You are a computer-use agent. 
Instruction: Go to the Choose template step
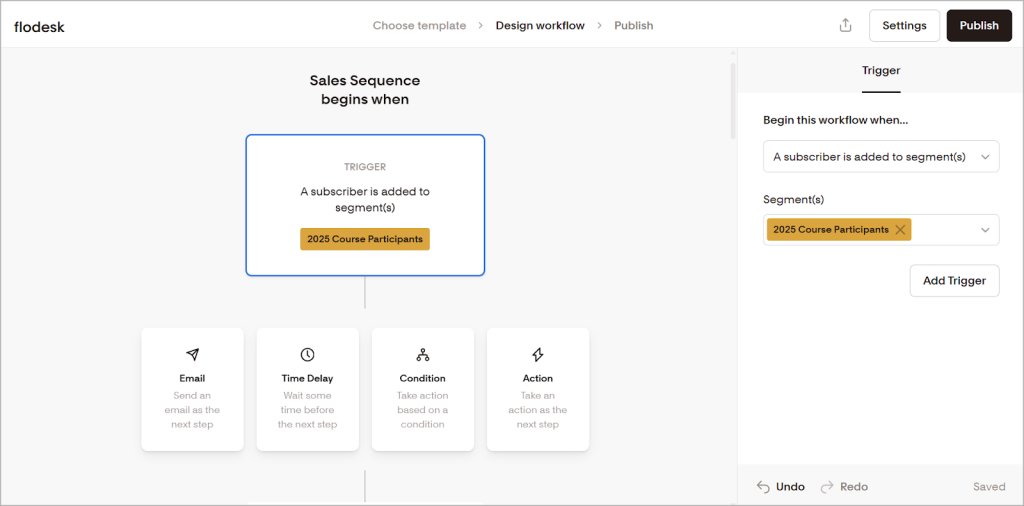(x=419, y=26)
